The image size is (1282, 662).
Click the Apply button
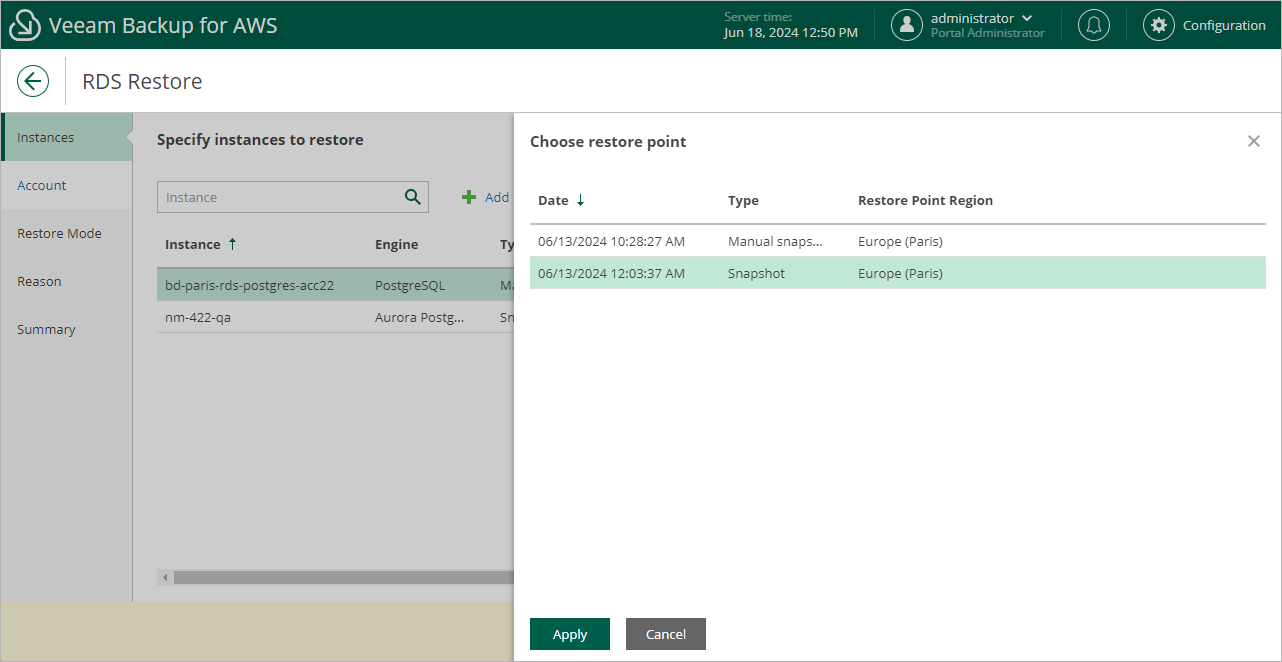pos(570,634)
